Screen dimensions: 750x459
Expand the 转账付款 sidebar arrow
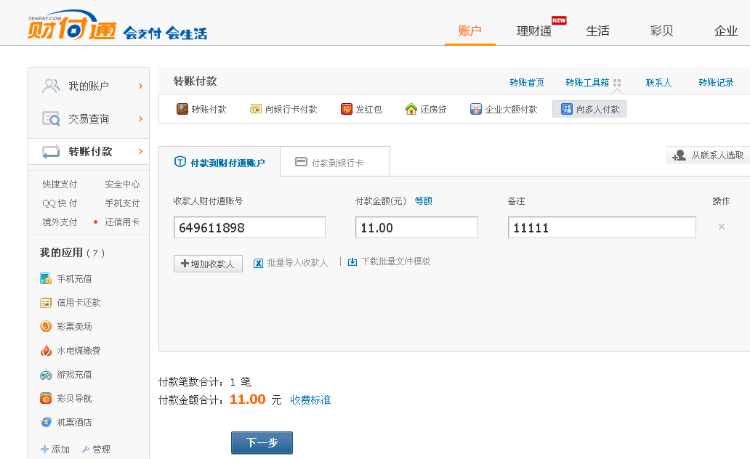(x=141, y=152)
